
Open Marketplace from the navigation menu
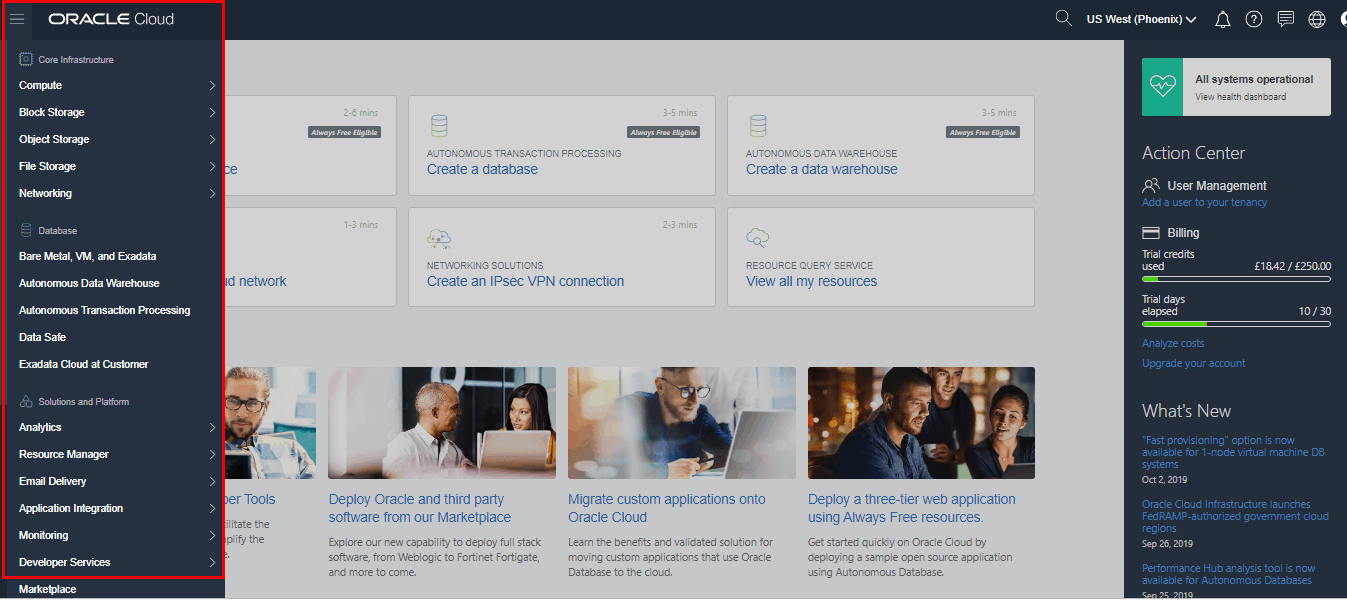(x=47, y=590)
